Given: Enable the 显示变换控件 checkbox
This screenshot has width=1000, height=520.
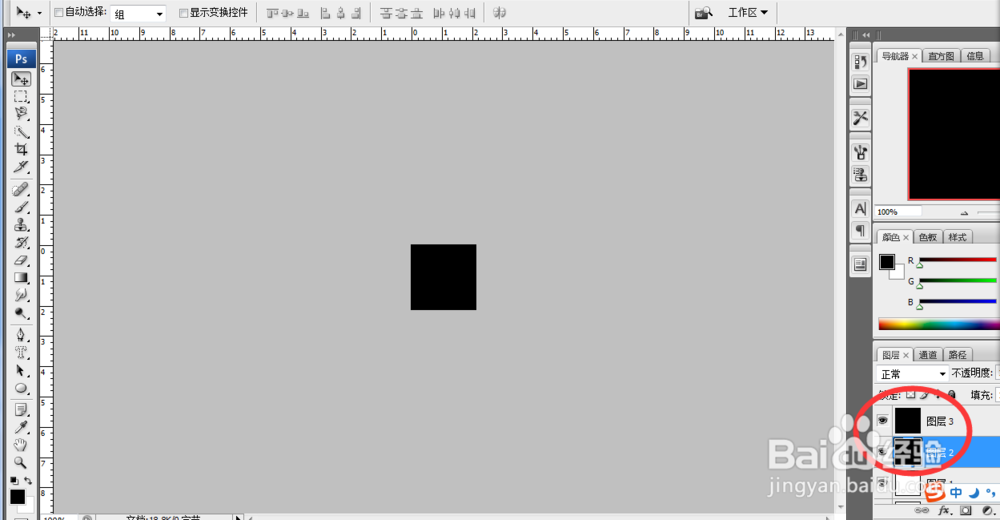Looking at the screenshot, I should (x=184, y=13).
